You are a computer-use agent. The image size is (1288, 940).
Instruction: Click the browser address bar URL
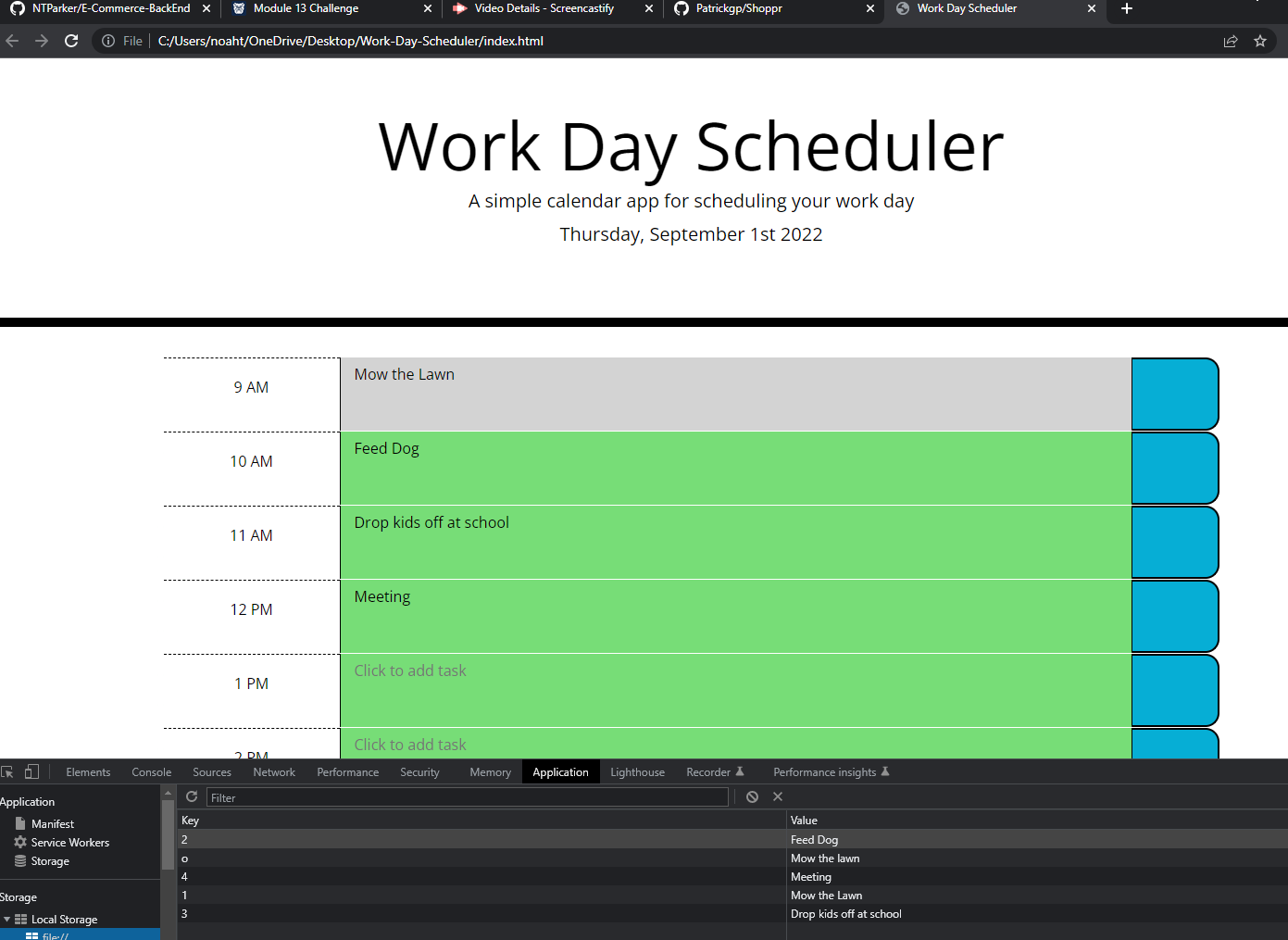tap(351, 41)
